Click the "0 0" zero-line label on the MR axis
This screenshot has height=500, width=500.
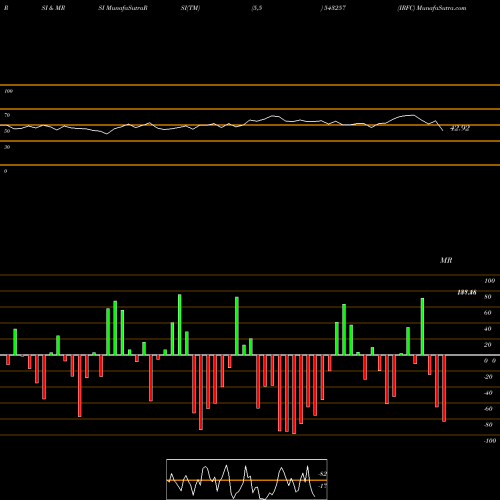(490, 361)
